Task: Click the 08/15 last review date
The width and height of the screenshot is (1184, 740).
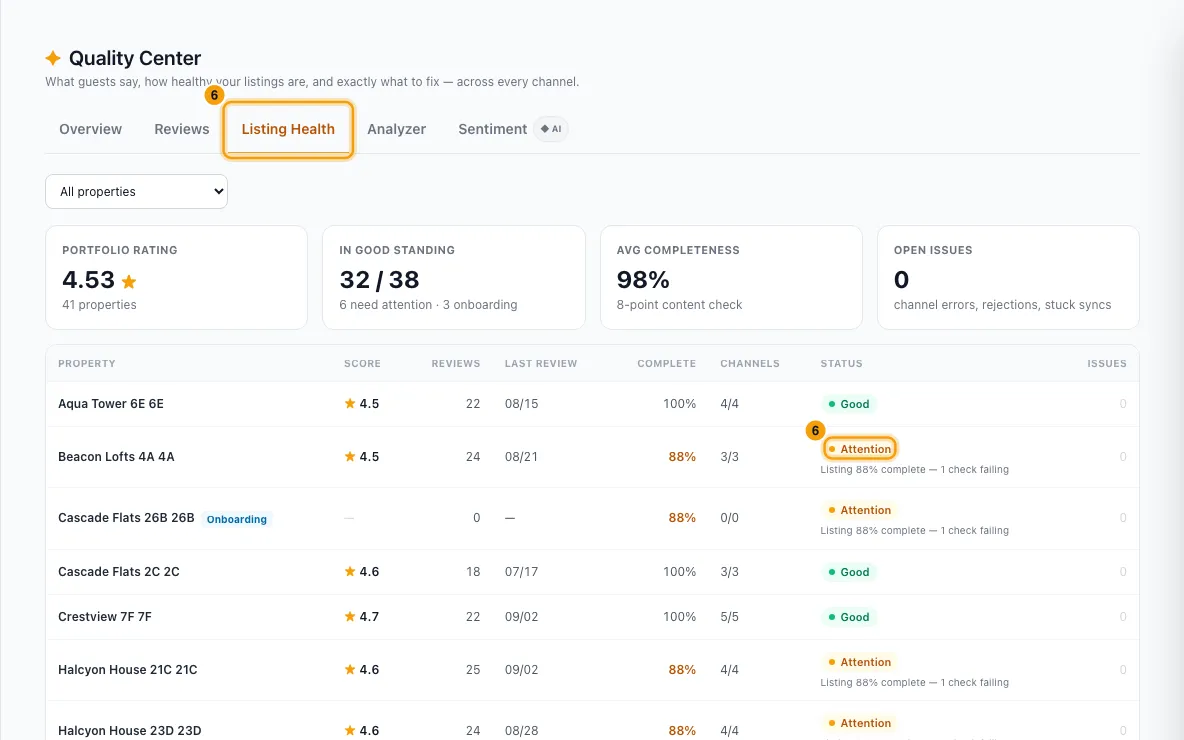Action: (522, 404)
